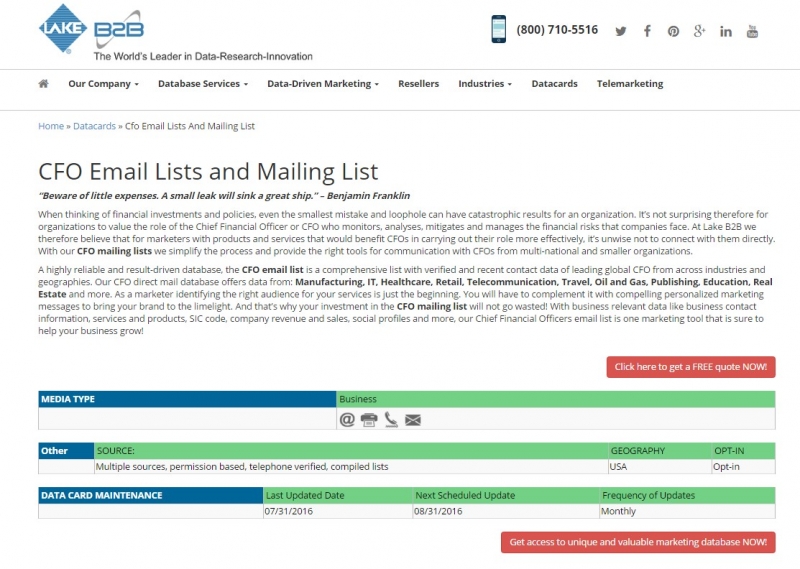This screenshot has width=800, height=569.
Task: Click the Datacards breadcrumb link
Action: pyautogui.click(x=94, y=126)
